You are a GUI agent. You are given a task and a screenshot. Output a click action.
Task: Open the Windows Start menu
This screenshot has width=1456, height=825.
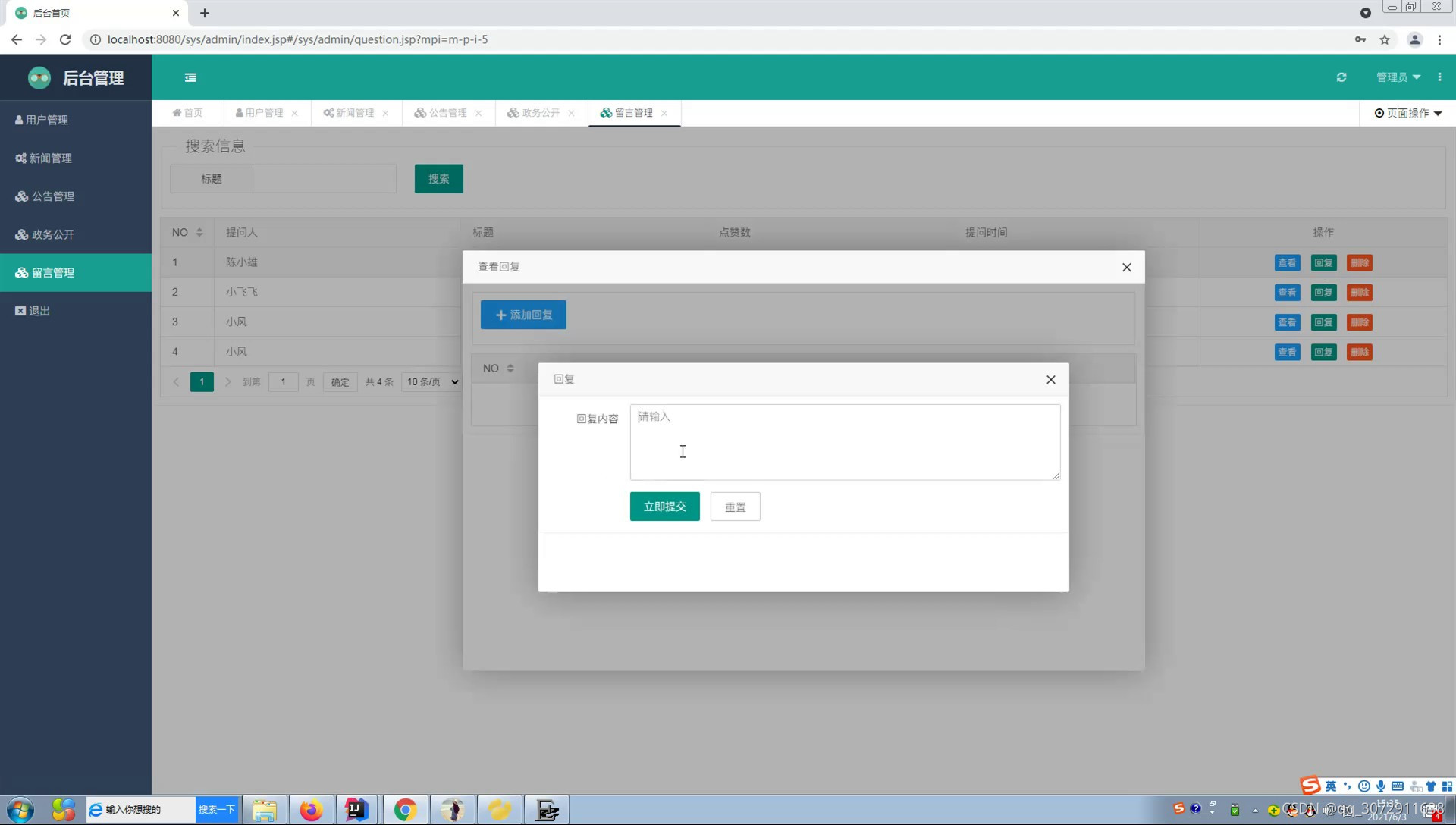20,810
